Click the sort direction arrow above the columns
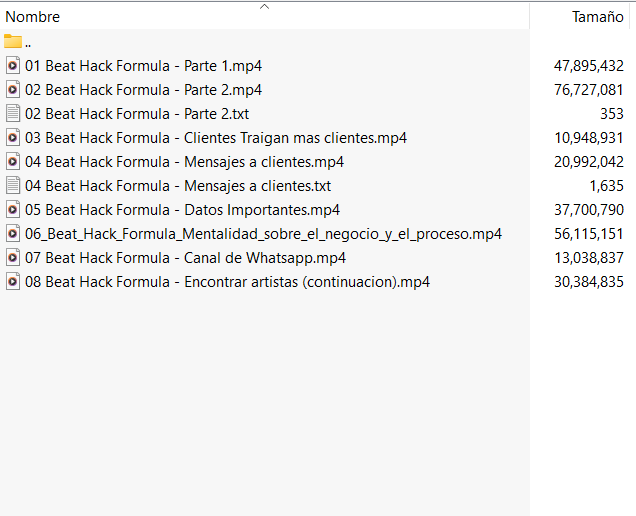Viewport: 636px width, 516px height. 264,7
